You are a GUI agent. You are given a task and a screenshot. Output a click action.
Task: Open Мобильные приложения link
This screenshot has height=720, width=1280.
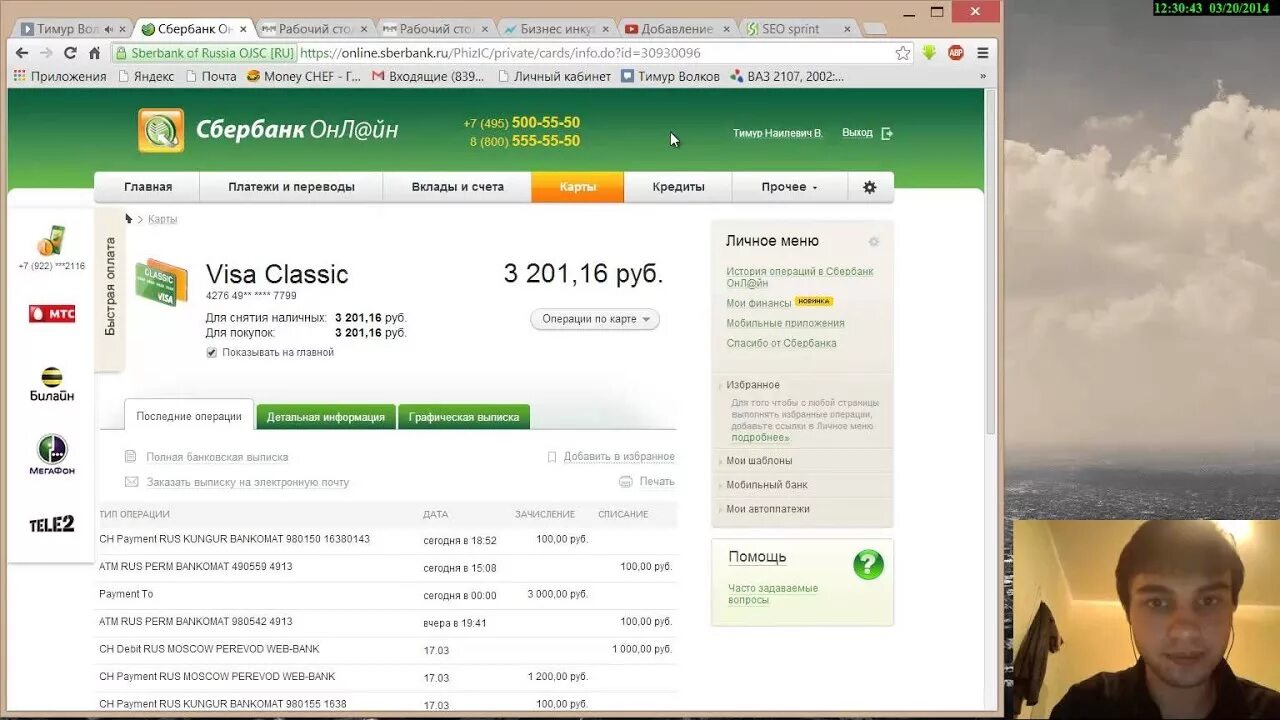786,323
